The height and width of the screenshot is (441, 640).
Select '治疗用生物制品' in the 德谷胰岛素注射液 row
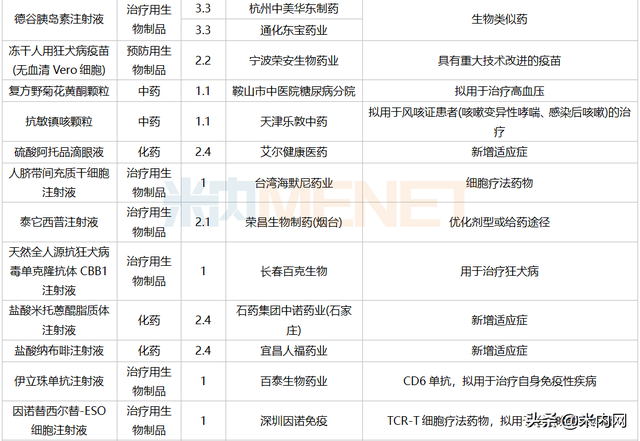[x=149, y=19]
